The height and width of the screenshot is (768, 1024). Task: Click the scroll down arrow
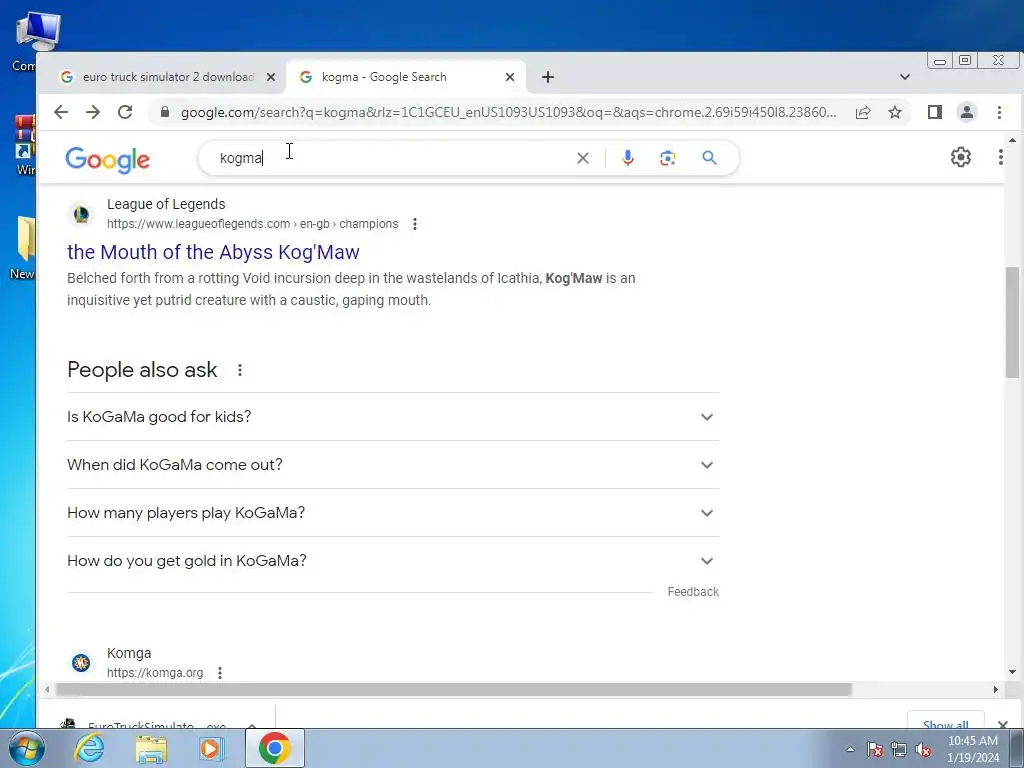pos(1012,672)
